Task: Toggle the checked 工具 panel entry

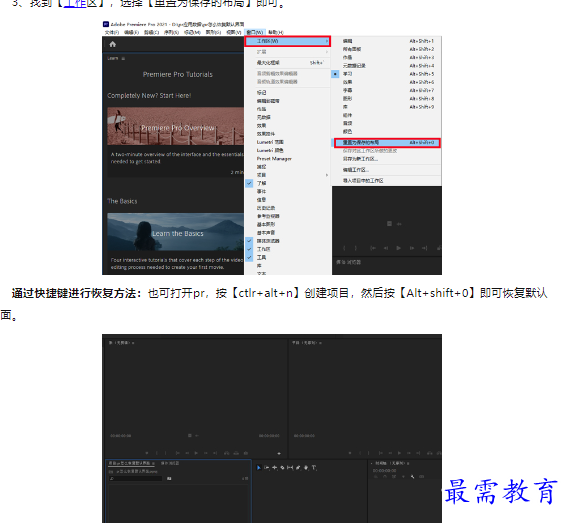Action: pyautogui.click(x=288, y=257)
